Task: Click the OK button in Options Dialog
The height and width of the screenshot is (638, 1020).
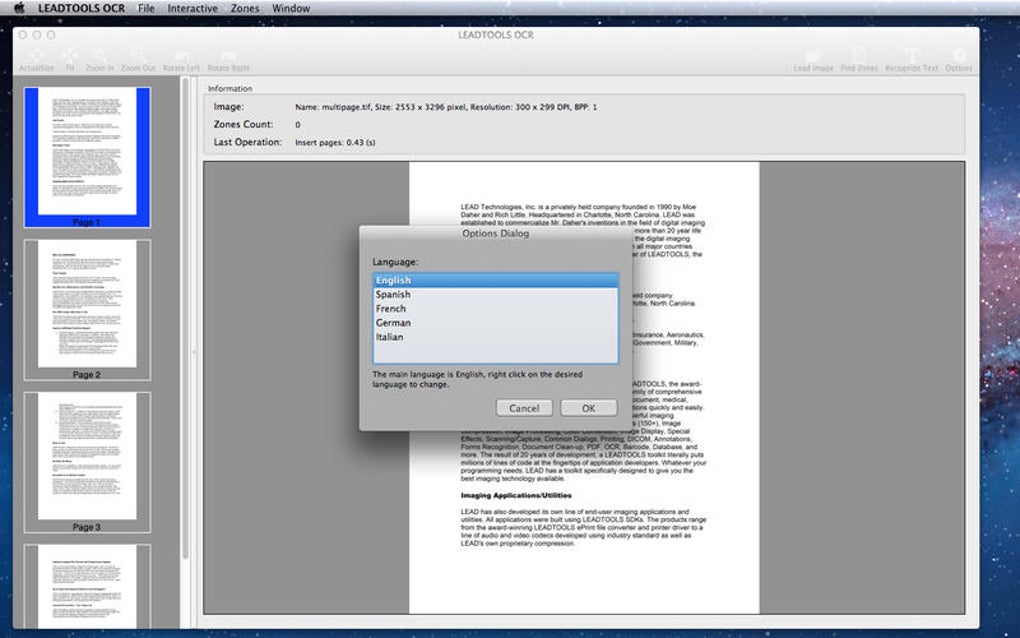Action: click(x=589, y=408)
